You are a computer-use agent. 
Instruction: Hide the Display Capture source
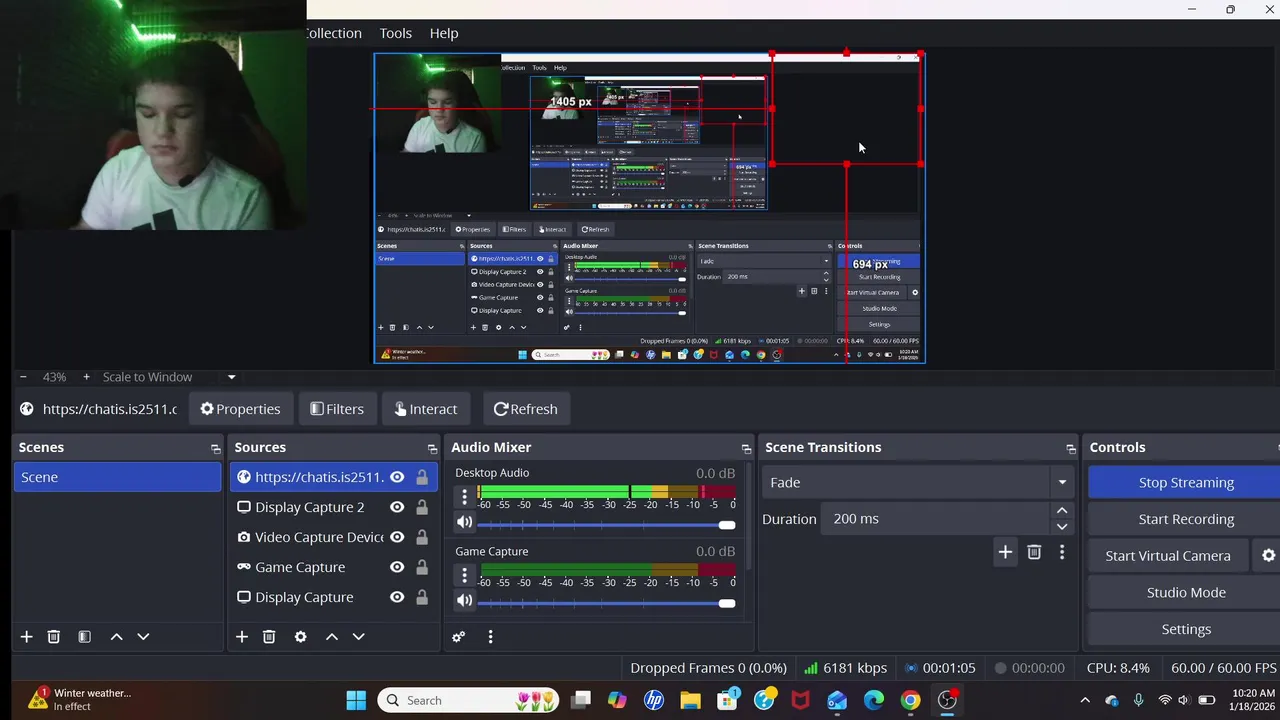(397, 597)
